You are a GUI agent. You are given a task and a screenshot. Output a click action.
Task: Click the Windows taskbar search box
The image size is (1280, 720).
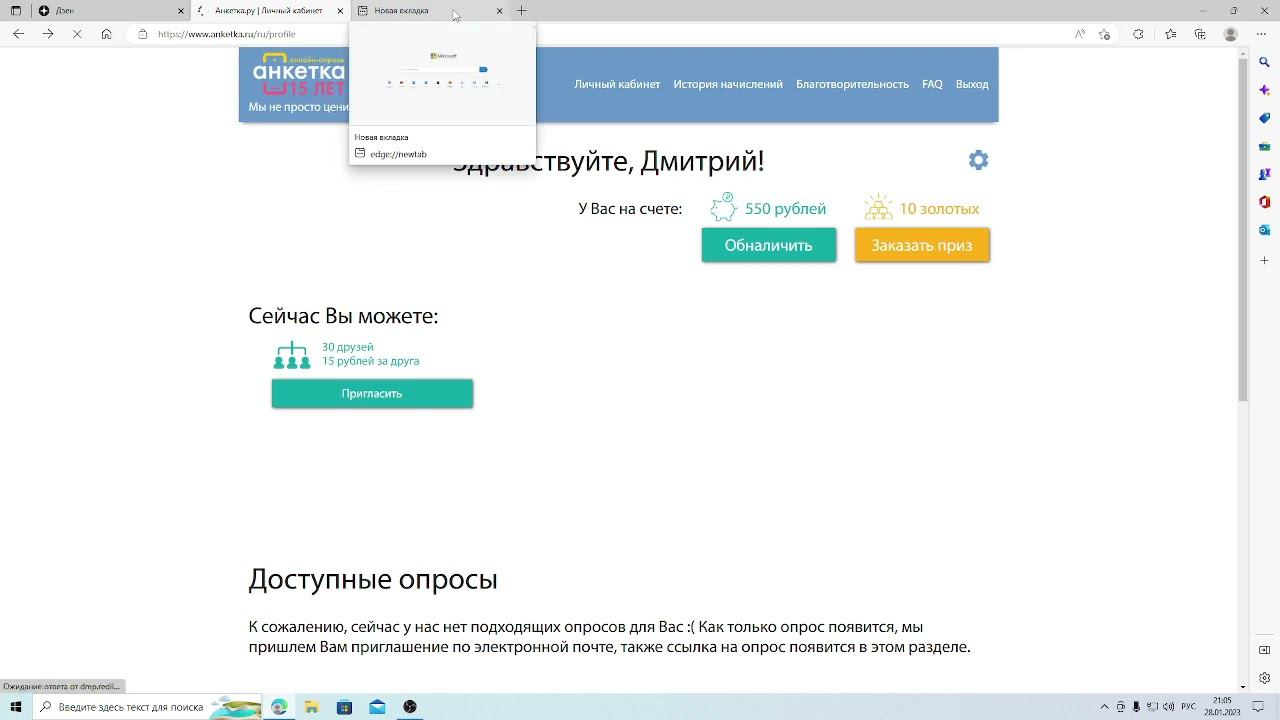pos(148,707)
